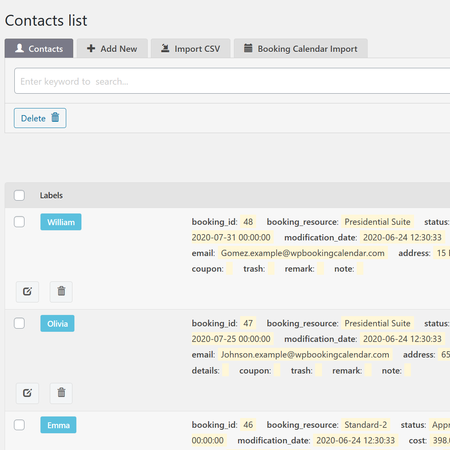This screenshot has height=450, width=450.
Task: Toggle the select-all checkbox beside Labels
Action: coord(19,195)
